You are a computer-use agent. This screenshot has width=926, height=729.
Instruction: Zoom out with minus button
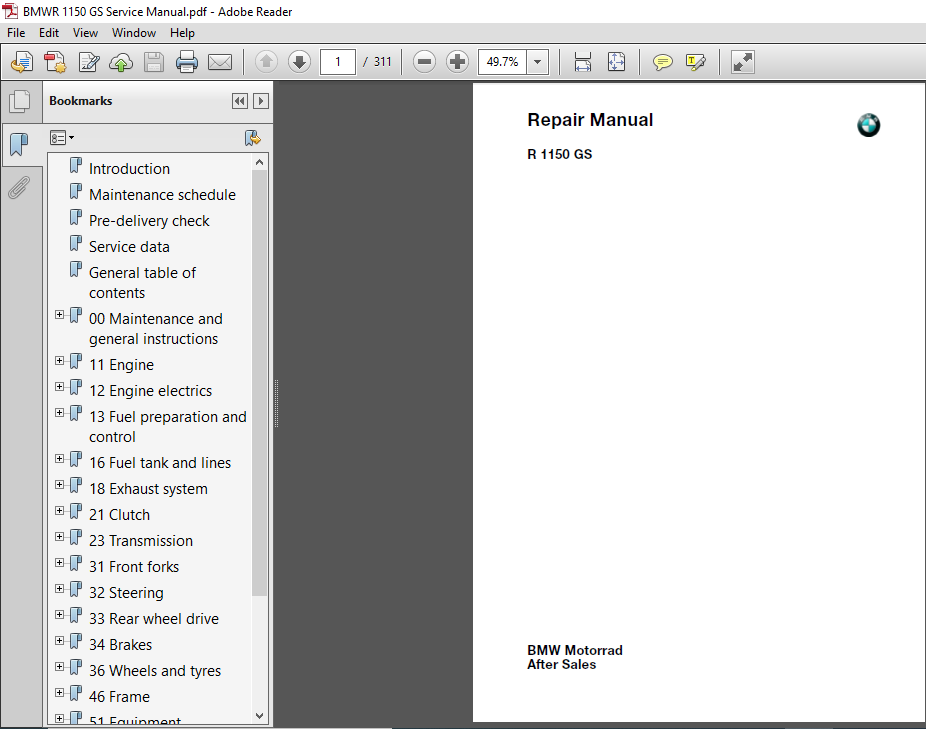coord(424,61)
